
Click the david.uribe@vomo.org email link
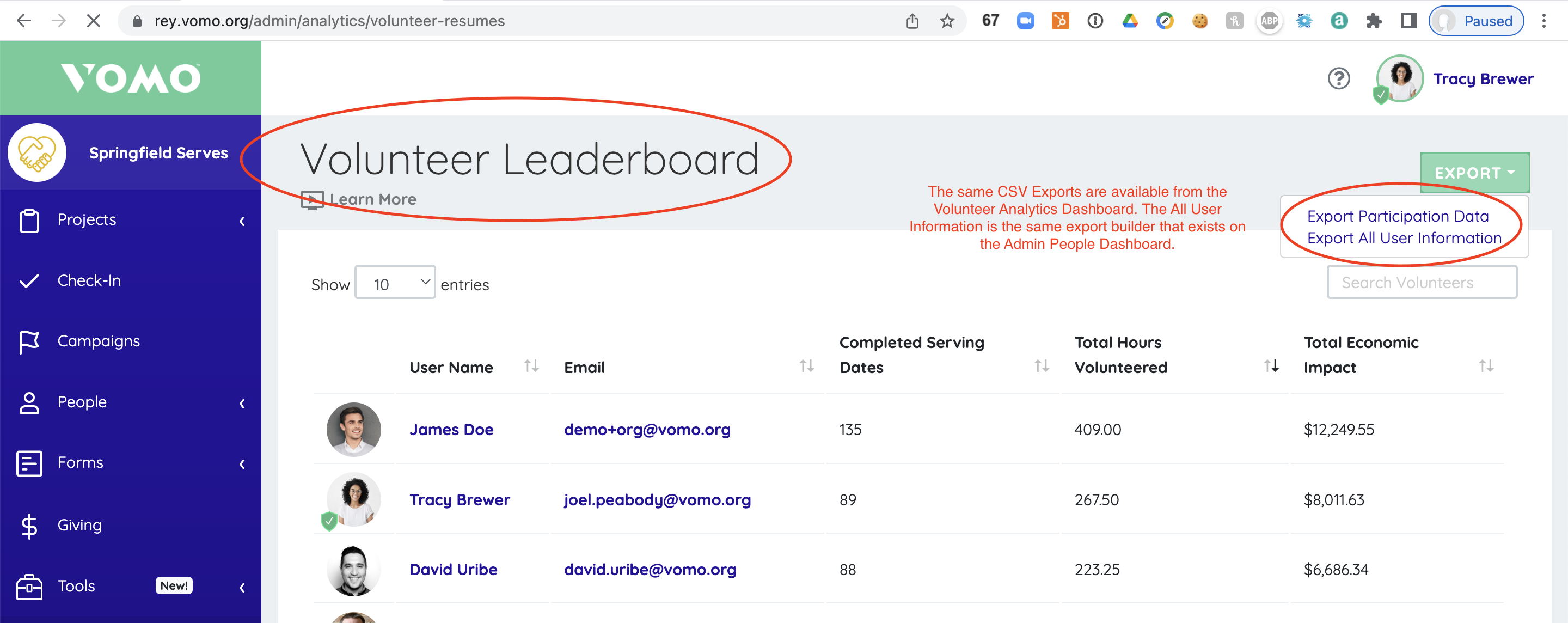[650, 570]
